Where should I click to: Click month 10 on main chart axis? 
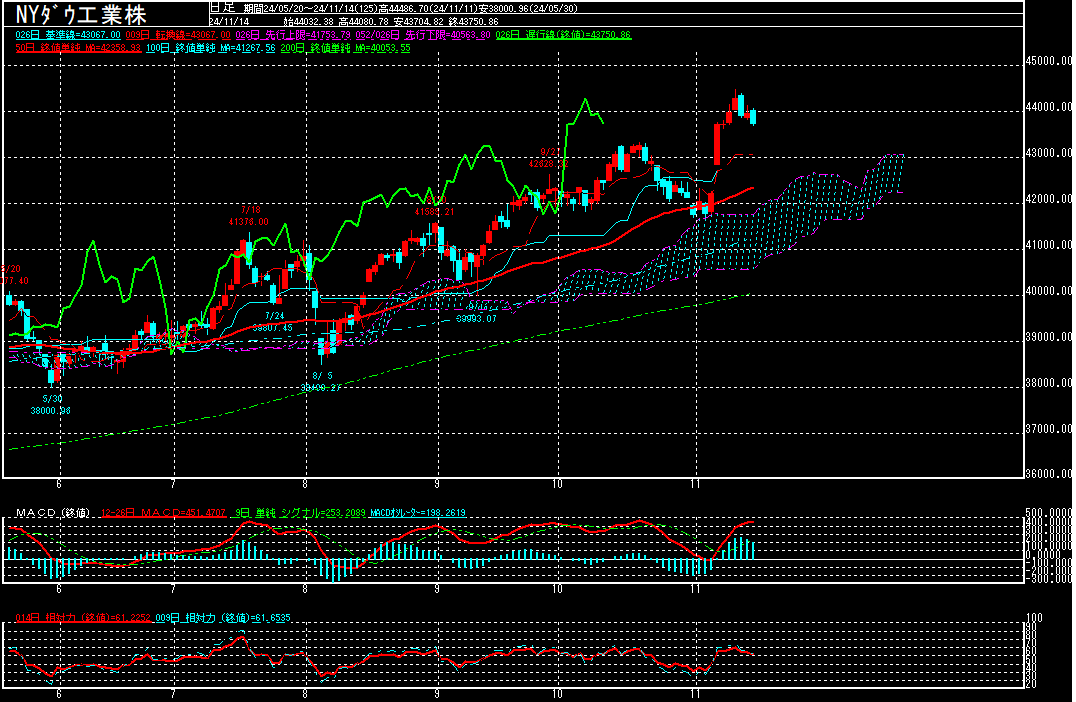pos(557,484)
